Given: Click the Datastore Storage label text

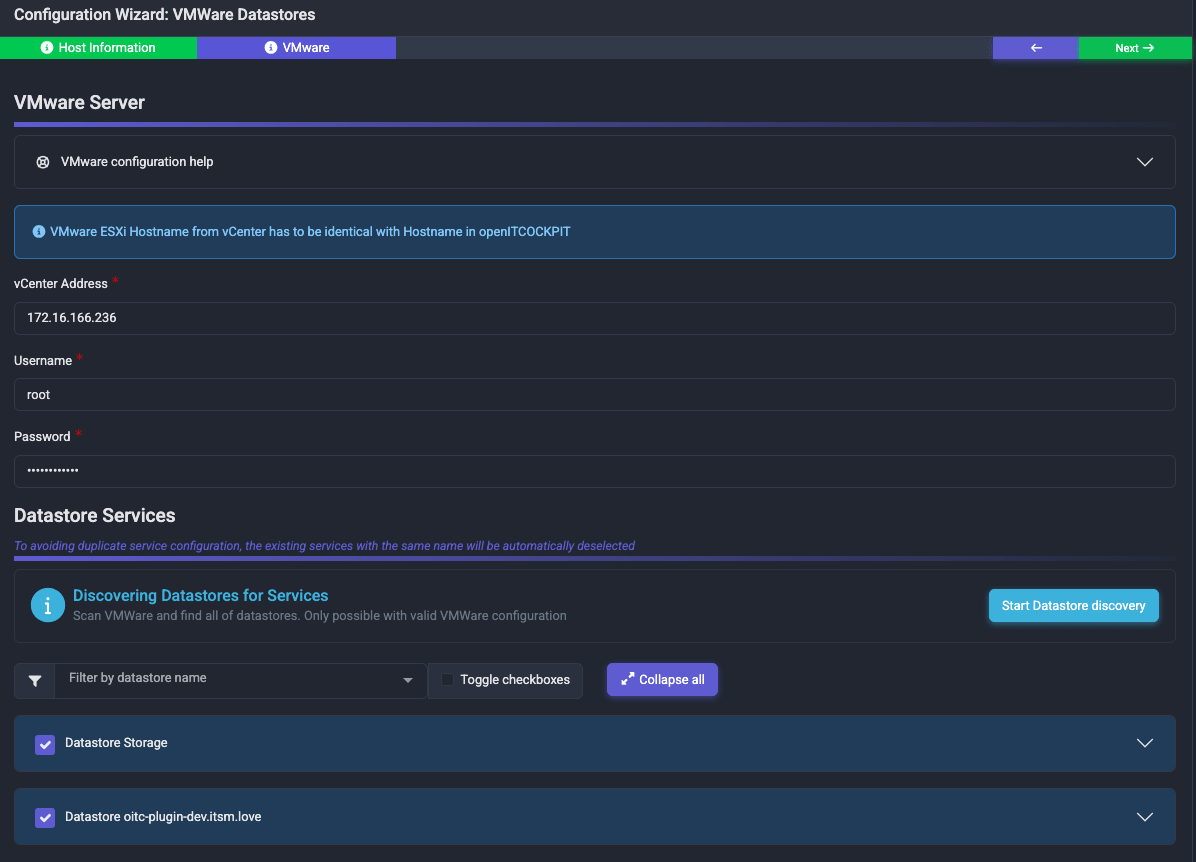Looking at the screenshot, I should tap(116, 743).
